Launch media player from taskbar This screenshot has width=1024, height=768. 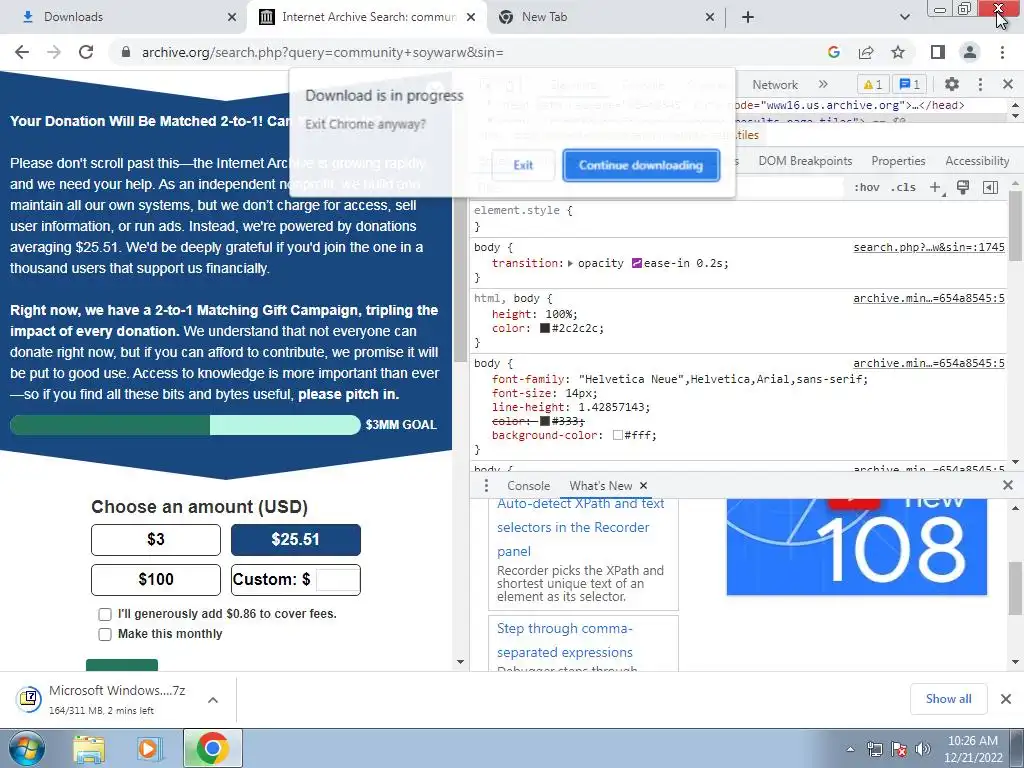(150, 748)
